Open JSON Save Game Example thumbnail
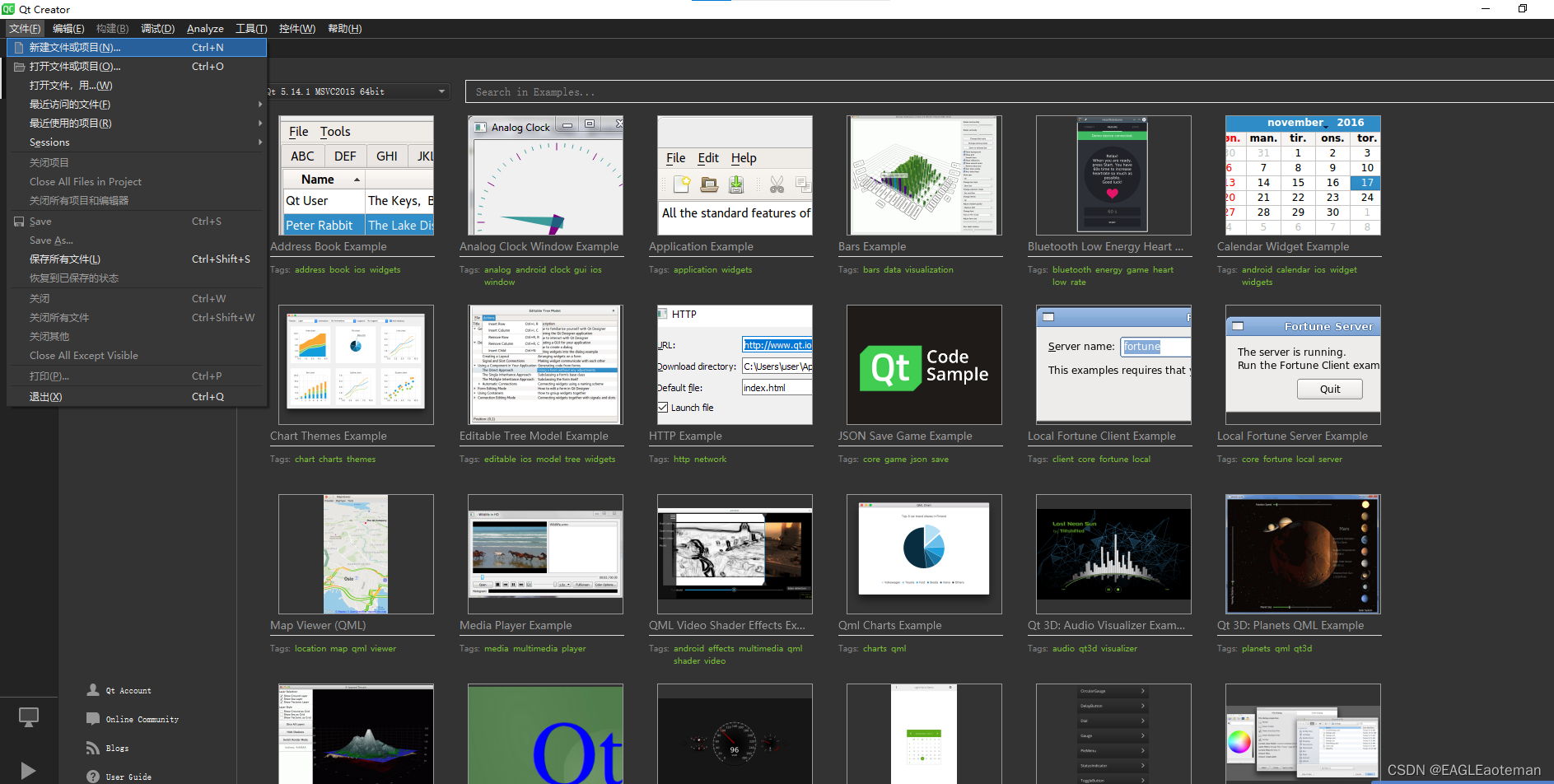Viewport: 1554px width, 784px height. pos(924,365)
